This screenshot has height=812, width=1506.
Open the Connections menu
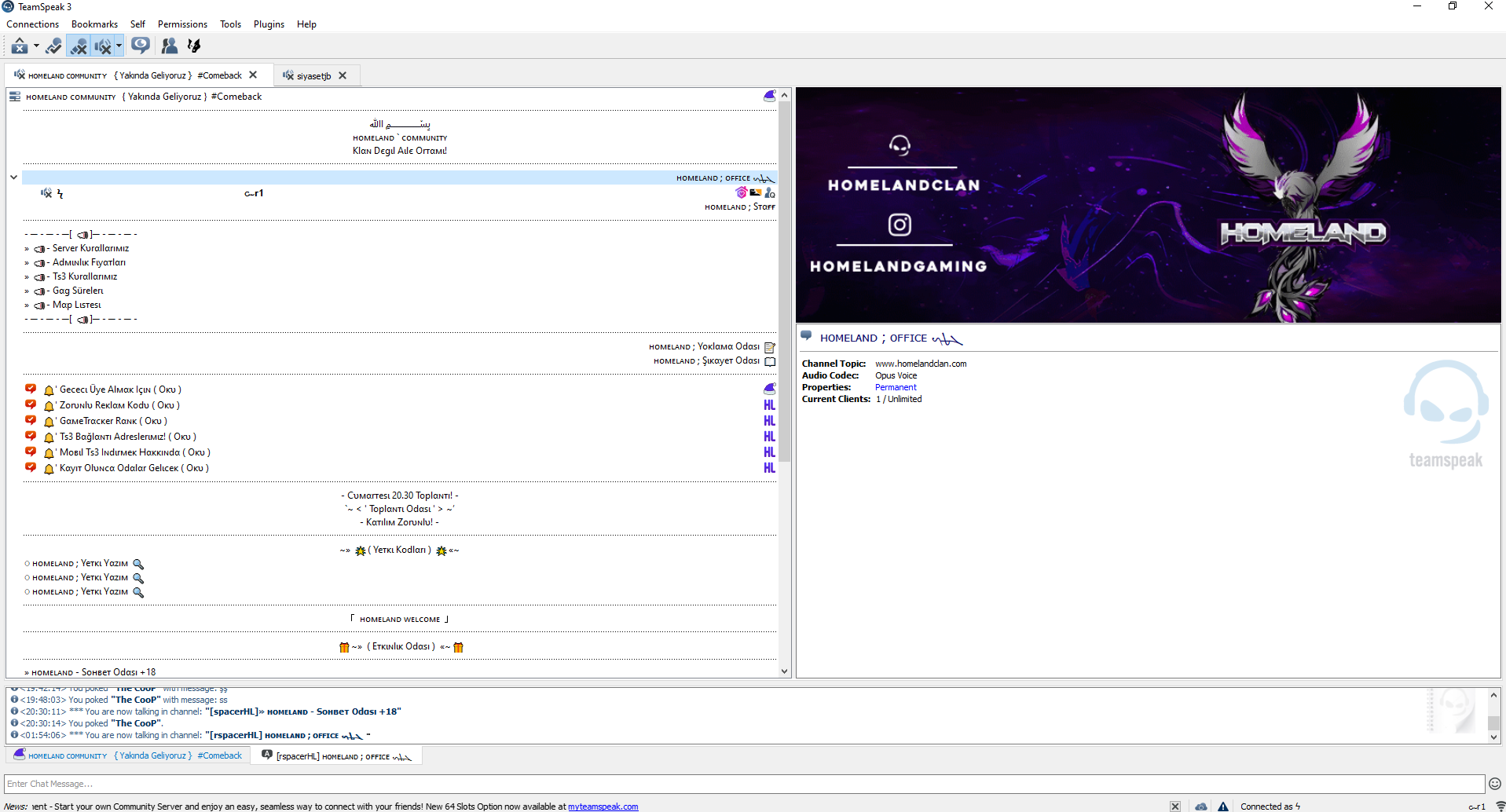pos(33,24)
